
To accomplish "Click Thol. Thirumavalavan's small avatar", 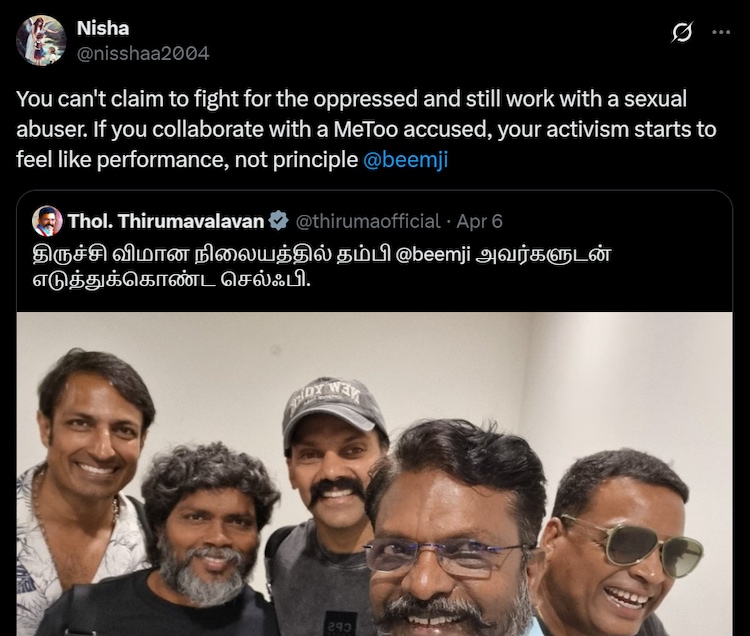I will point(46,220).
